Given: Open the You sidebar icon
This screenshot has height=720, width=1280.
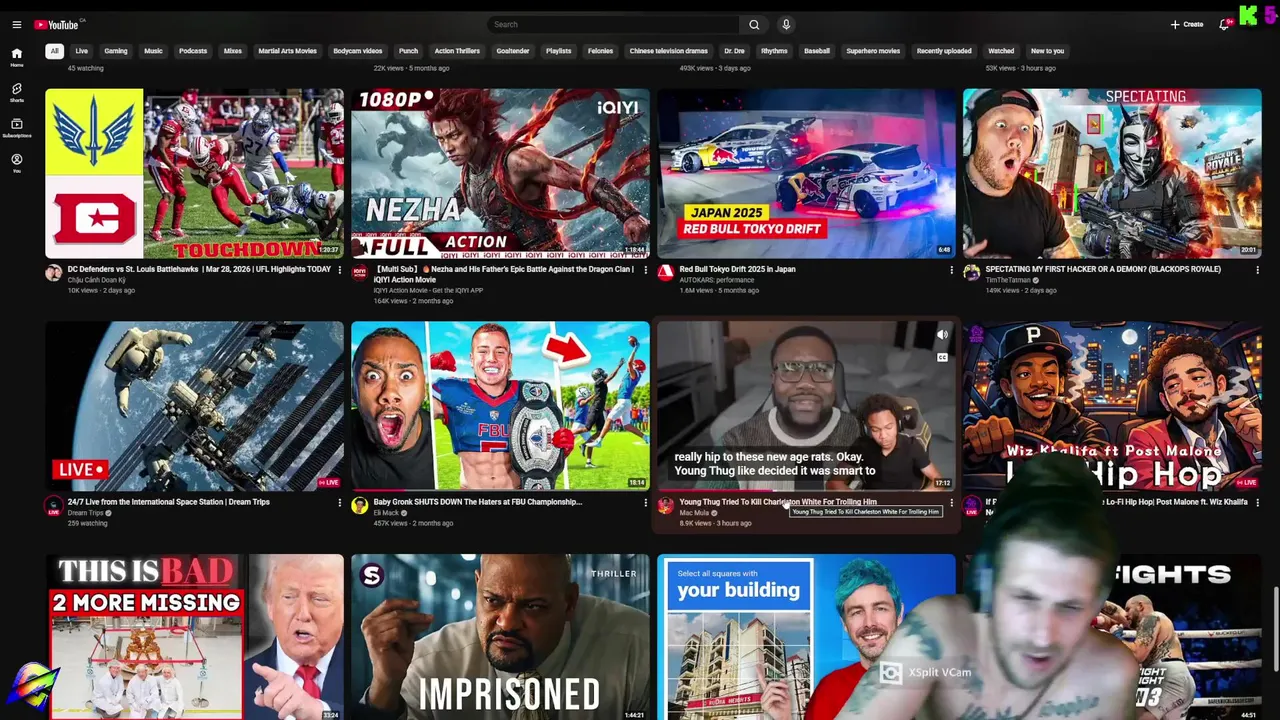Looking at the screenshot, I should [17, 163].
